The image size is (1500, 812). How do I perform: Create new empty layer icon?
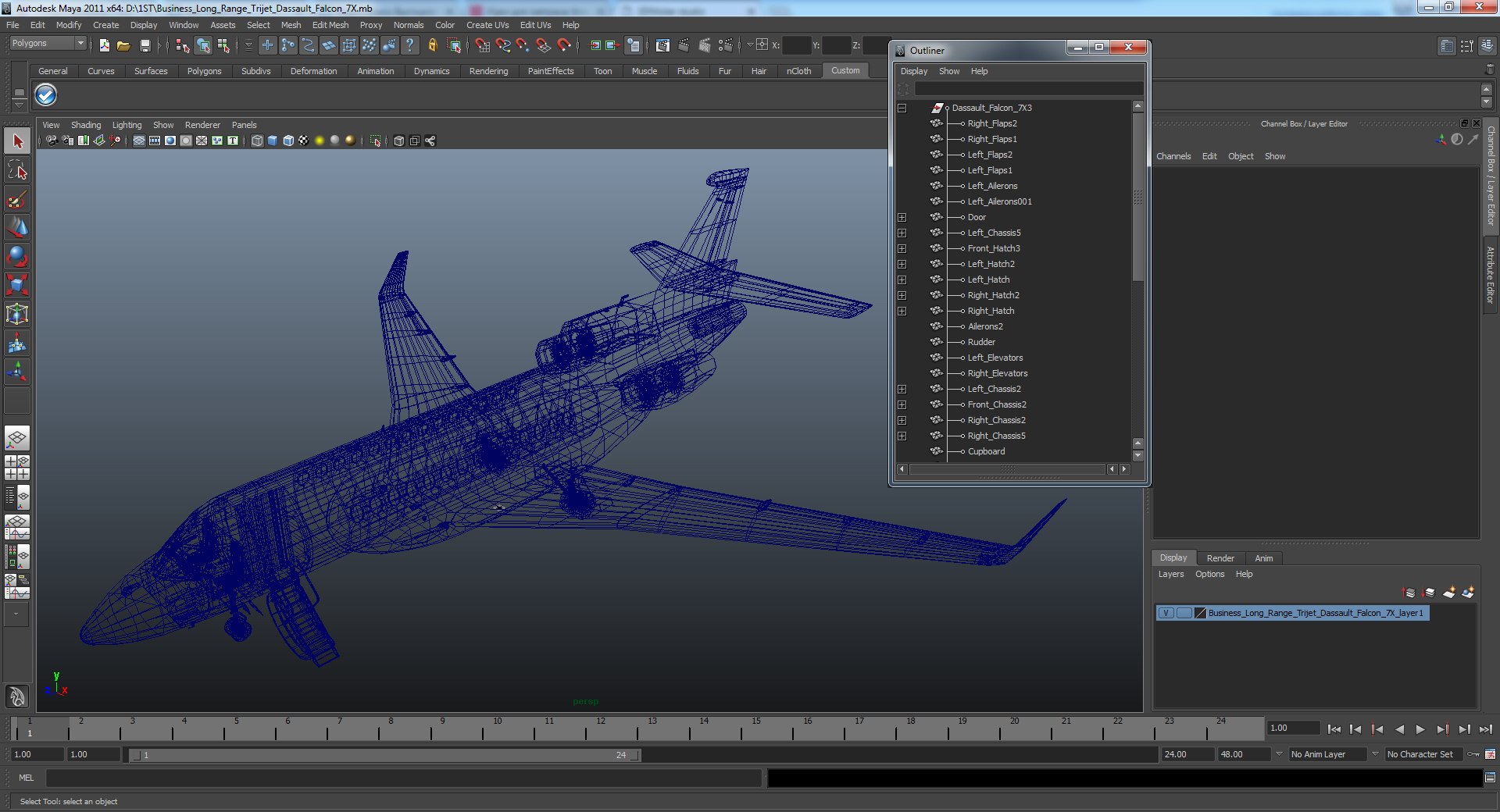(x=1449, y=593)
